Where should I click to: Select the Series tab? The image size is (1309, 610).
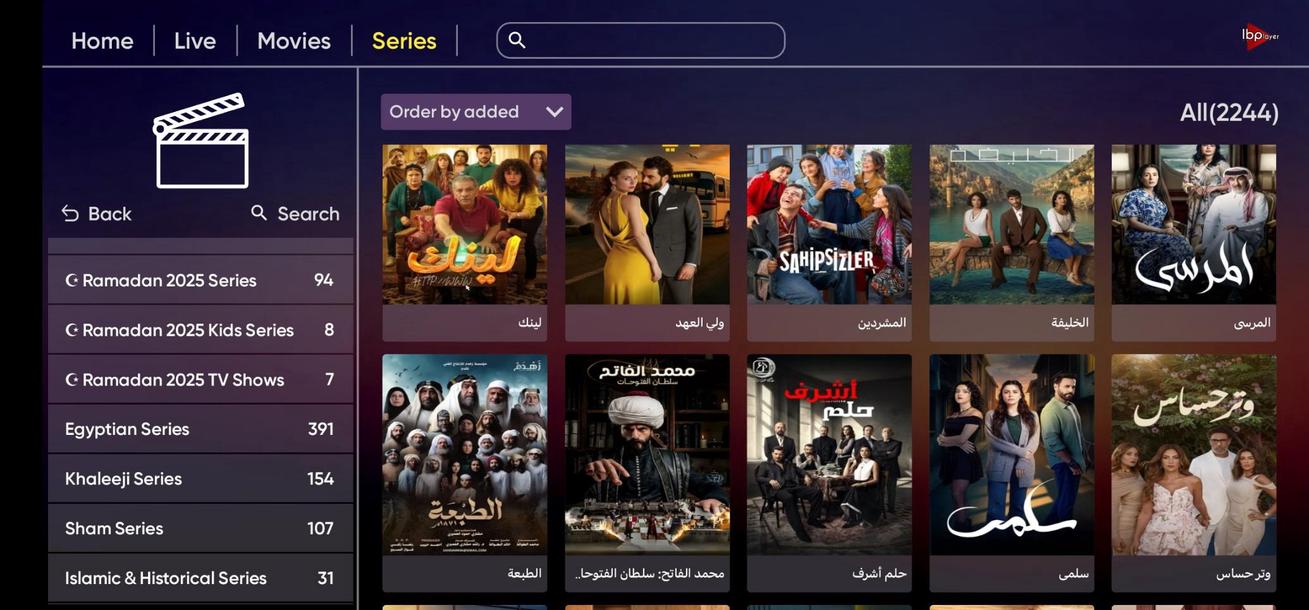click(404, 41)
